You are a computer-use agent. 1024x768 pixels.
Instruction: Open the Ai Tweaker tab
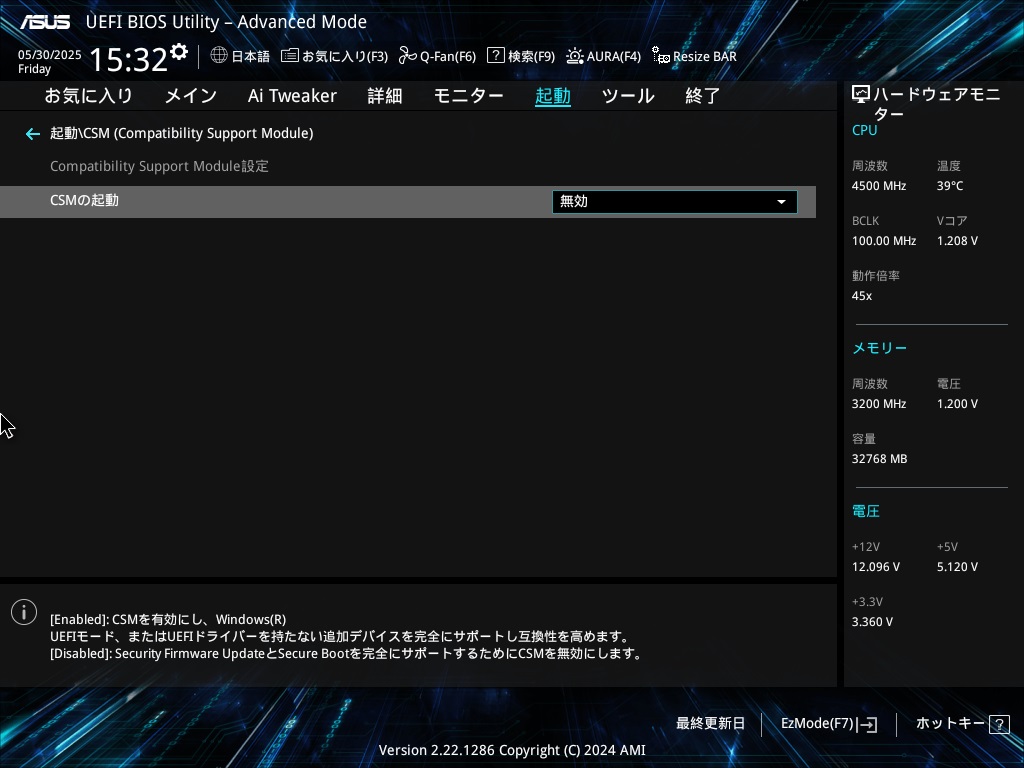click(292, 96)
